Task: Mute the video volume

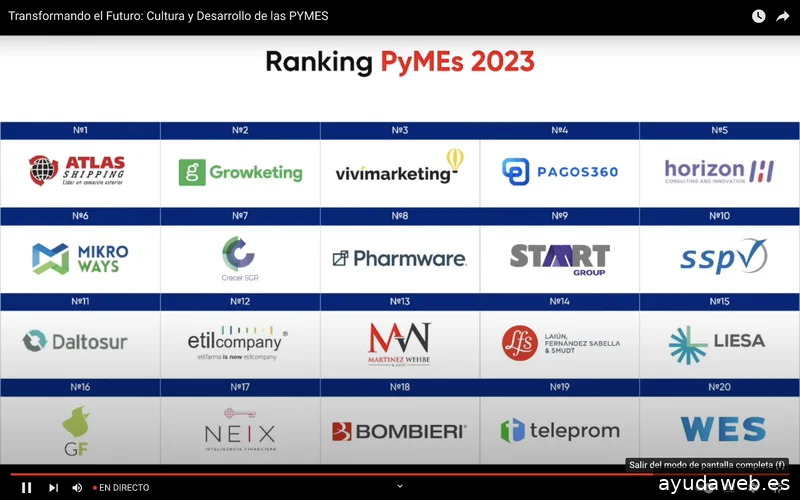Action: tap(77, 488)
